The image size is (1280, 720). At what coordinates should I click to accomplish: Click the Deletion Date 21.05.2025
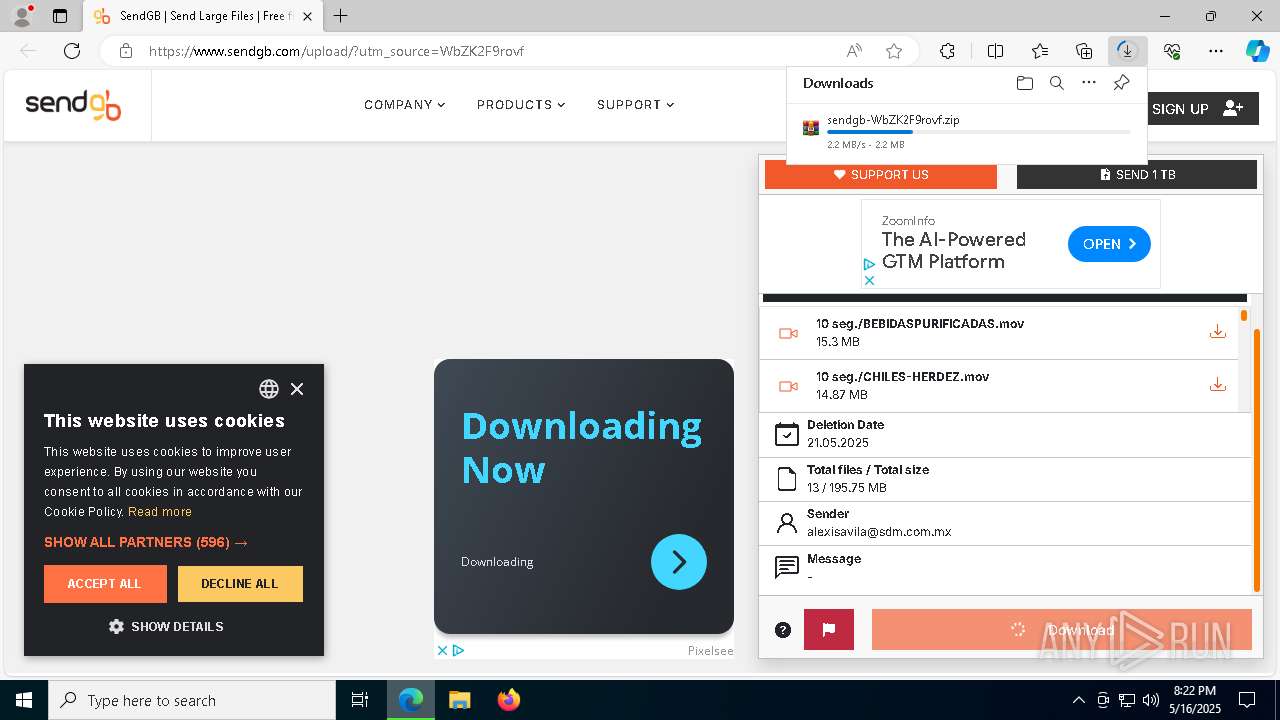point(838,443)
